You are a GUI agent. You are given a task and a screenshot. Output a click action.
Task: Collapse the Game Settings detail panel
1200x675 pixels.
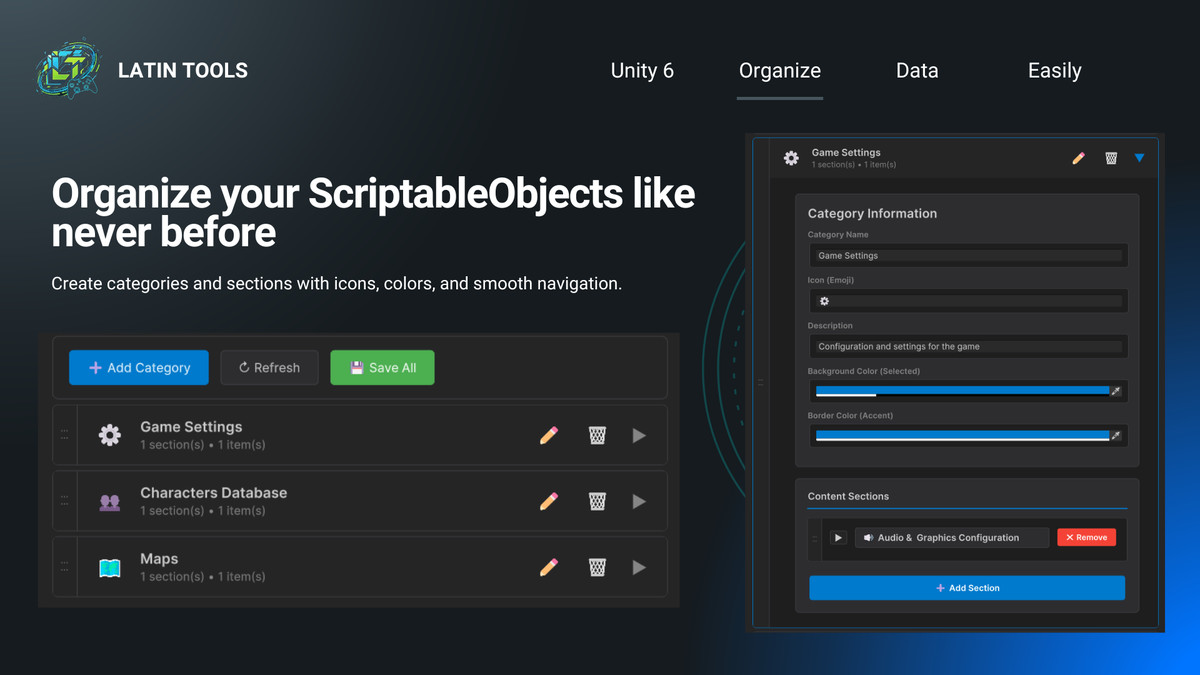point(1139,157)
